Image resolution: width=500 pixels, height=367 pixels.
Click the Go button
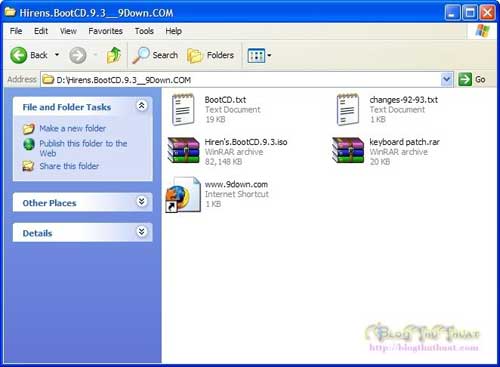pyautogui.click(x=471, y=79)
